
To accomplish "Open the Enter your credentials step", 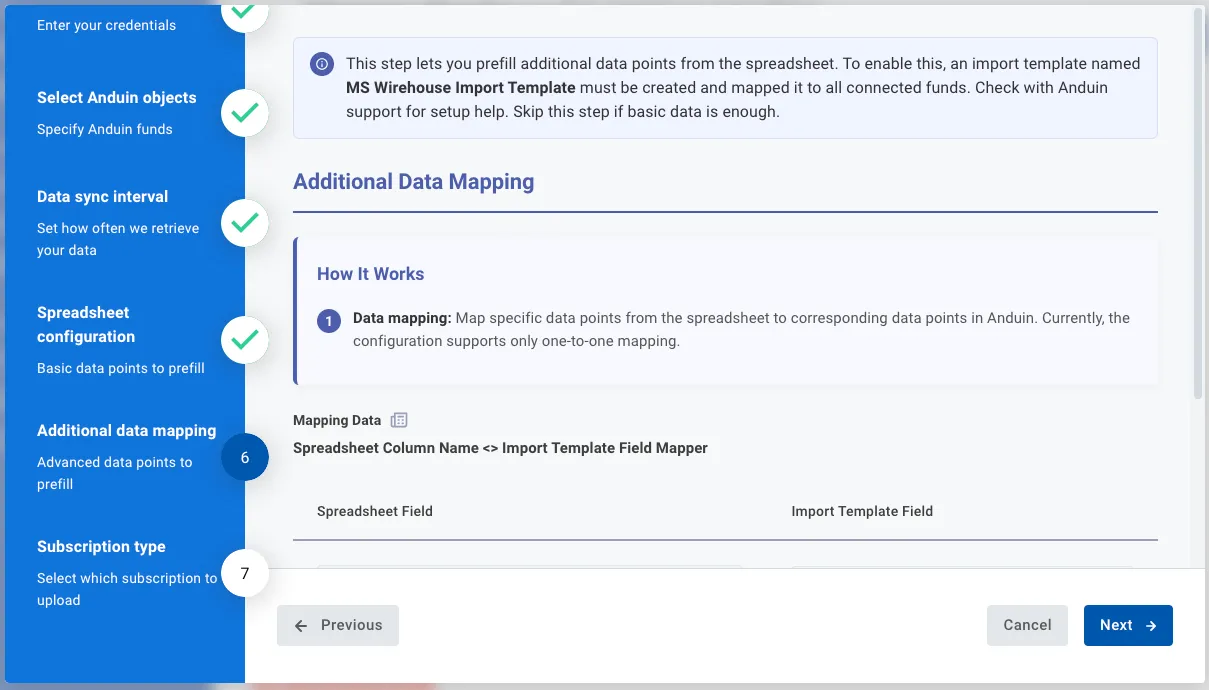I will click(106, 25).
